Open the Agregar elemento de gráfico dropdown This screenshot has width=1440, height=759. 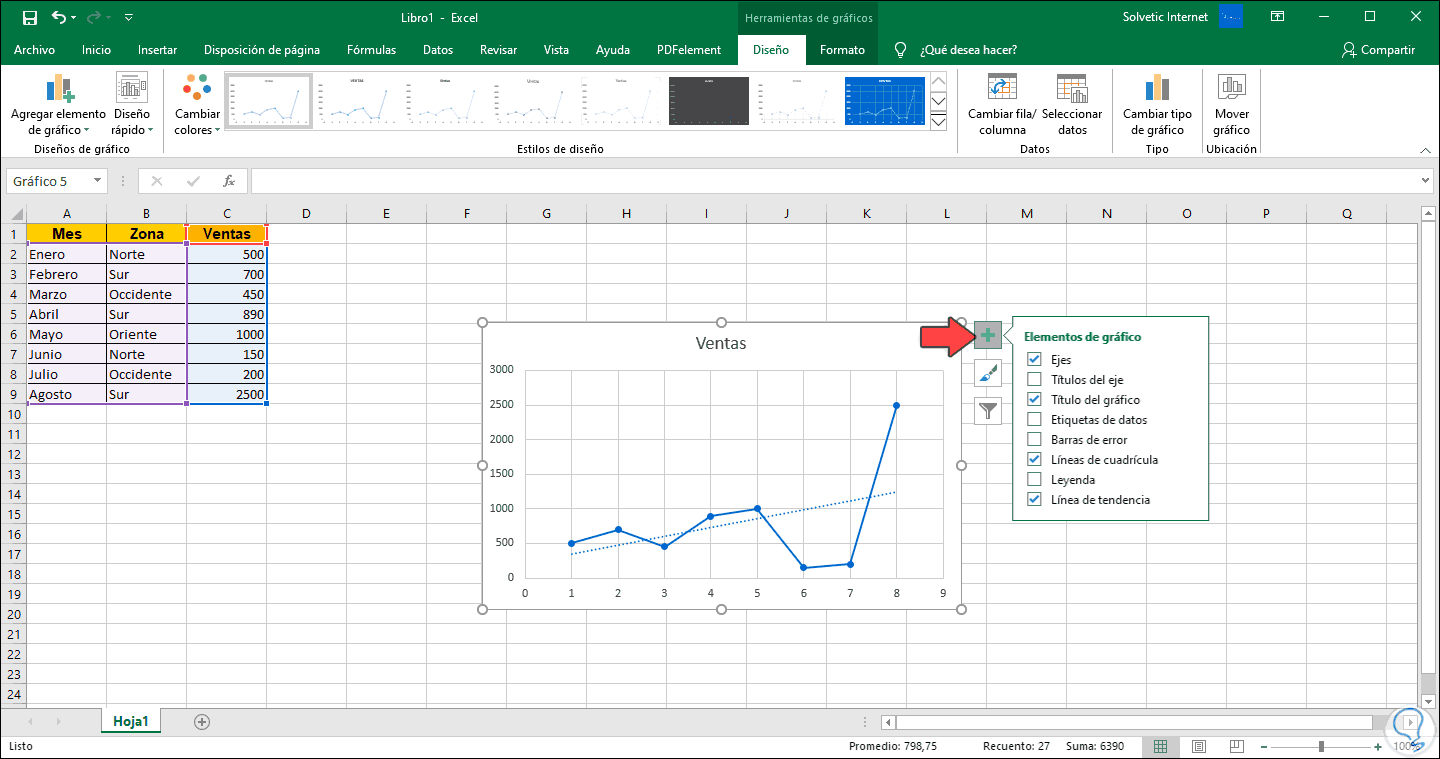(58, 105)
